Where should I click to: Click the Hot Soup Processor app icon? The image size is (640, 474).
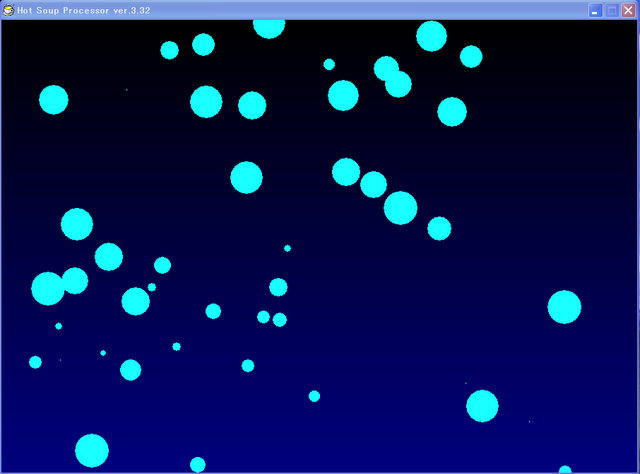pos(8,11)
